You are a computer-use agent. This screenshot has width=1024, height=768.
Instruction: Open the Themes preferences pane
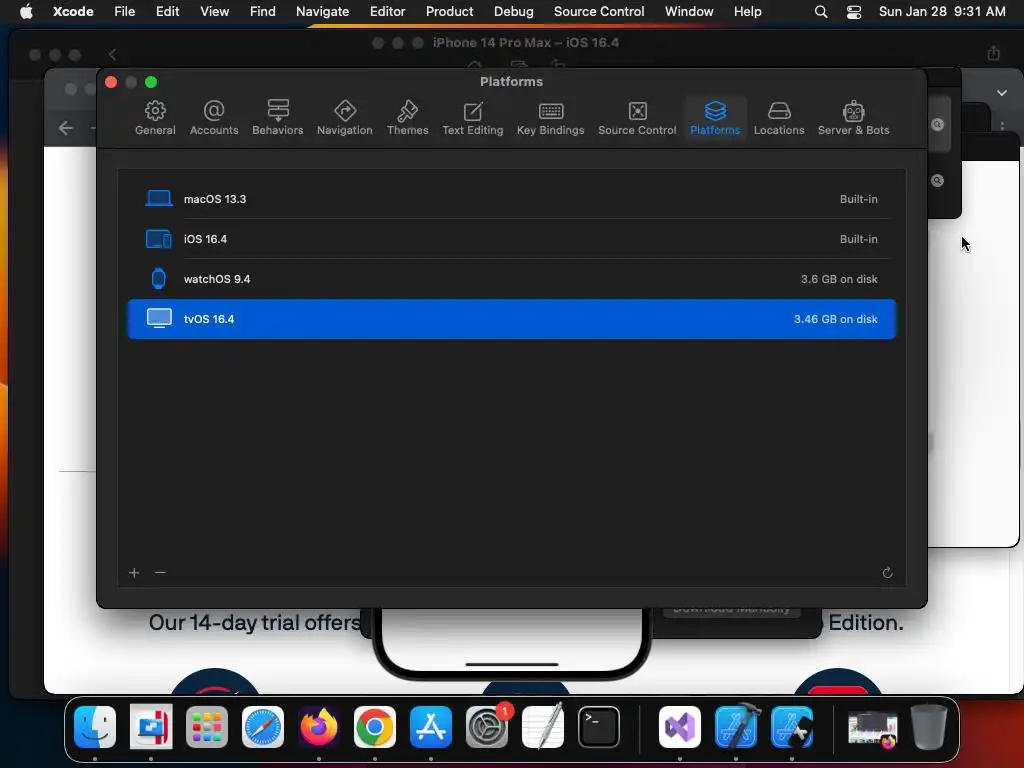(x=408, y=118)
